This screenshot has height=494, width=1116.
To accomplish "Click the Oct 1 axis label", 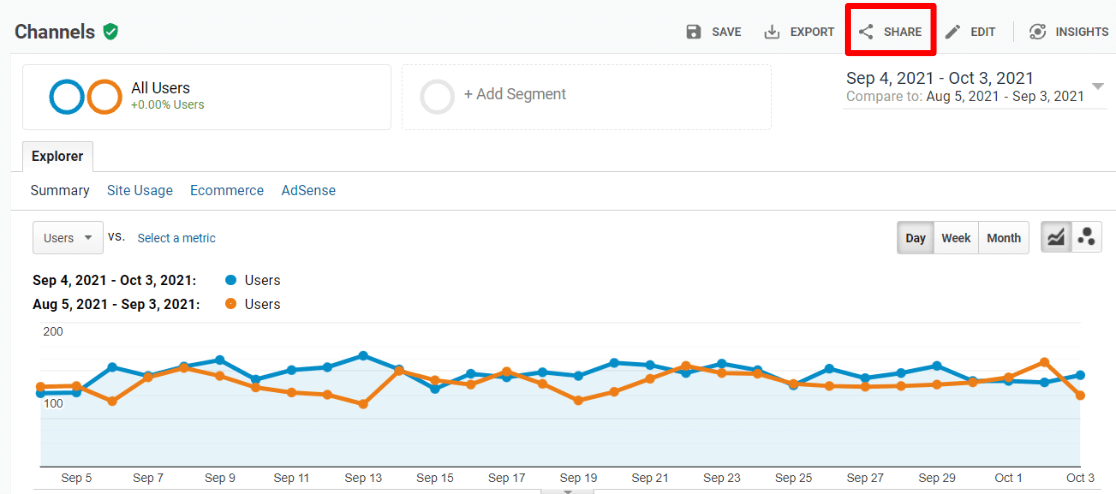I will (1008, 477).
